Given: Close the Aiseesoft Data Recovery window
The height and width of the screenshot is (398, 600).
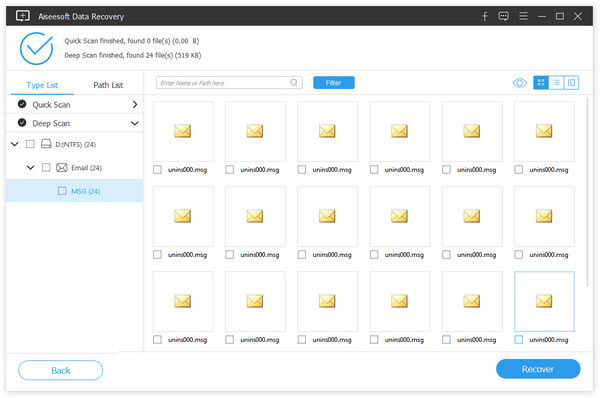Looking at the screenshot, I should click(x=578, y=16).
